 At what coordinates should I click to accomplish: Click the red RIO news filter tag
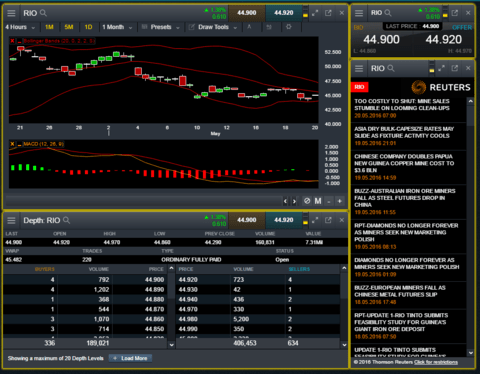click(x=359, y=87)
